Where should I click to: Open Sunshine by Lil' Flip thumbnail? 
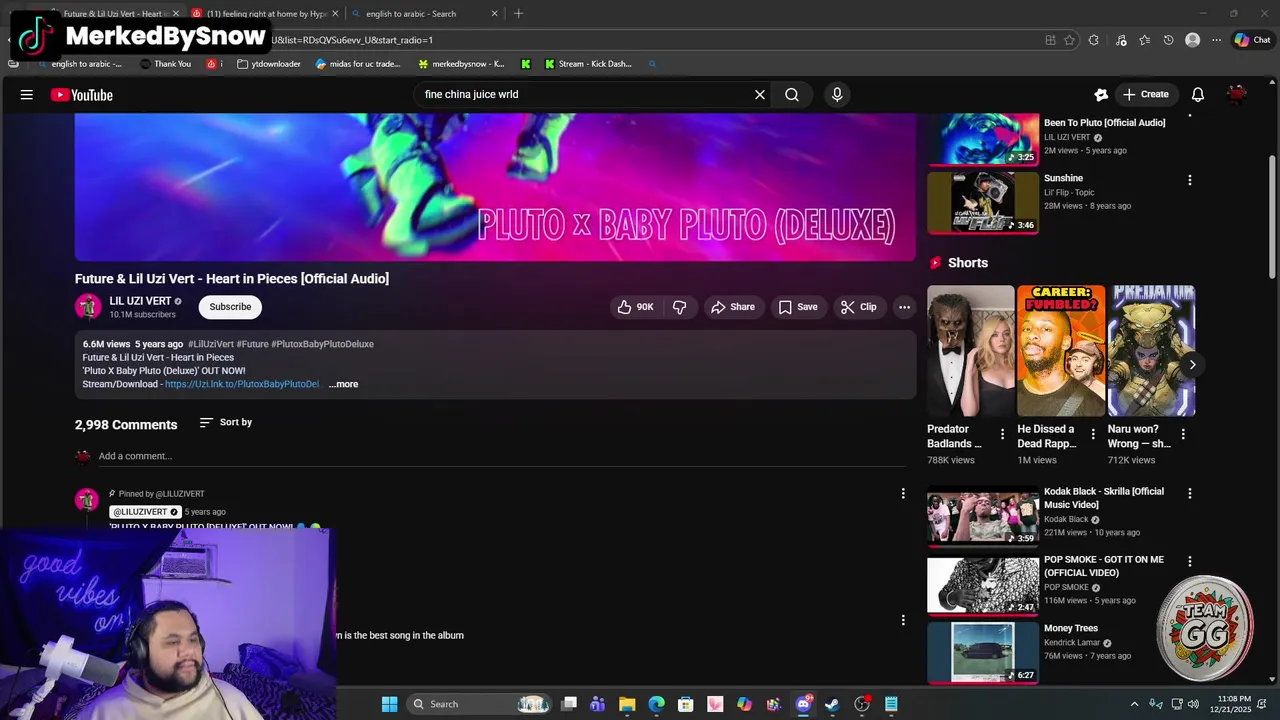[983, 203]
